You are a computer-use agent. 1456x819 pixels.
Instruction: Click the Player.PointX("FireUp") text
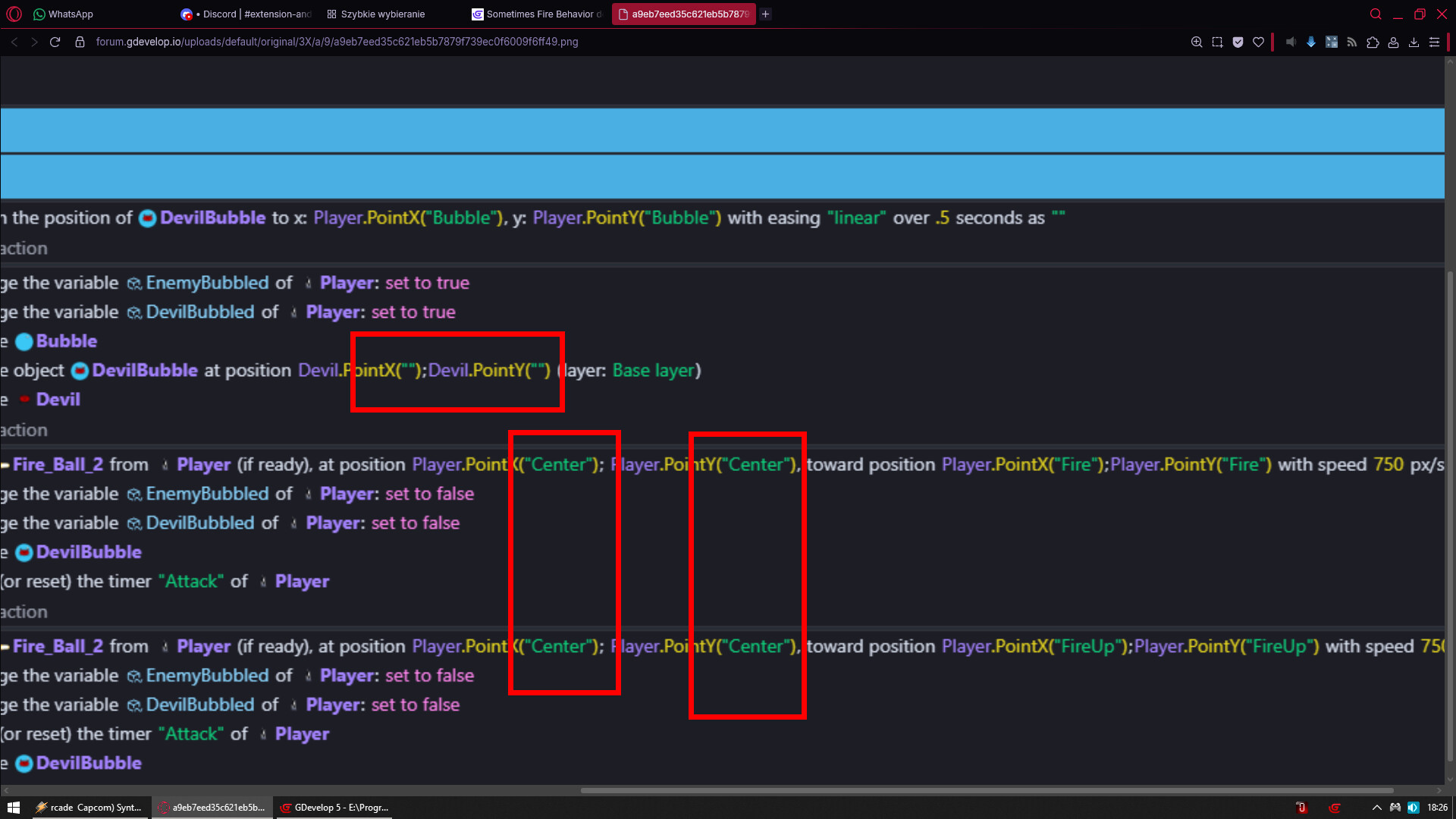coord(1036,647)
